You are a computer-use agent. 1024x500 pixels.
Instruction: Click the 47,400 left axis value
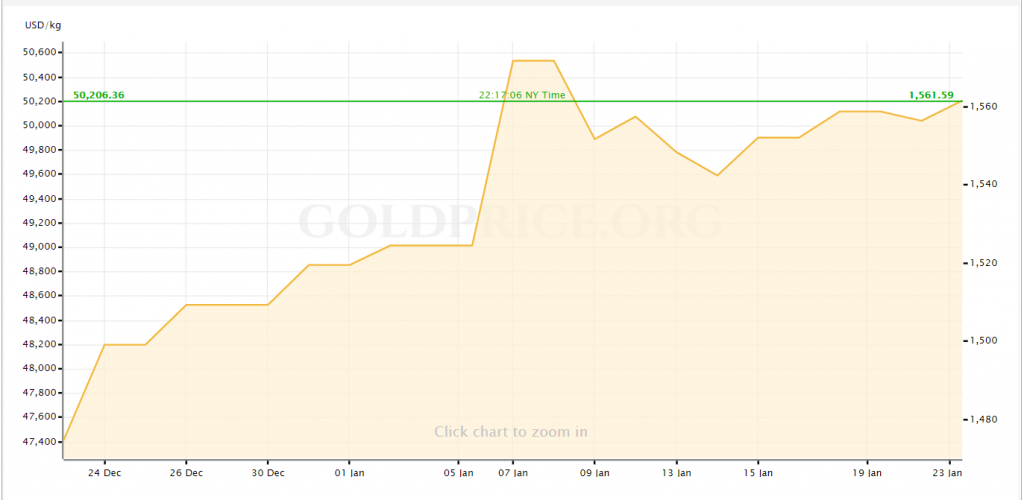(x=42, y=441)
